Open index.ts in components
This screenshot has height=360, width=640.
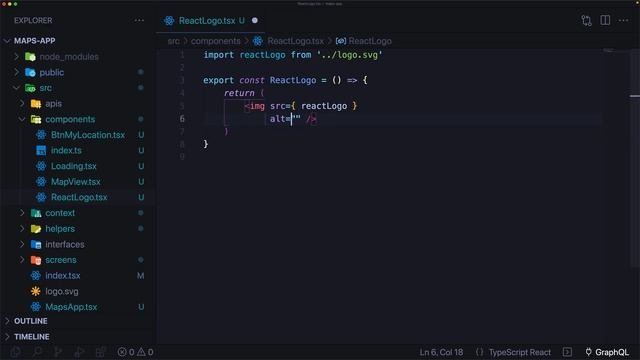point(66,151)
